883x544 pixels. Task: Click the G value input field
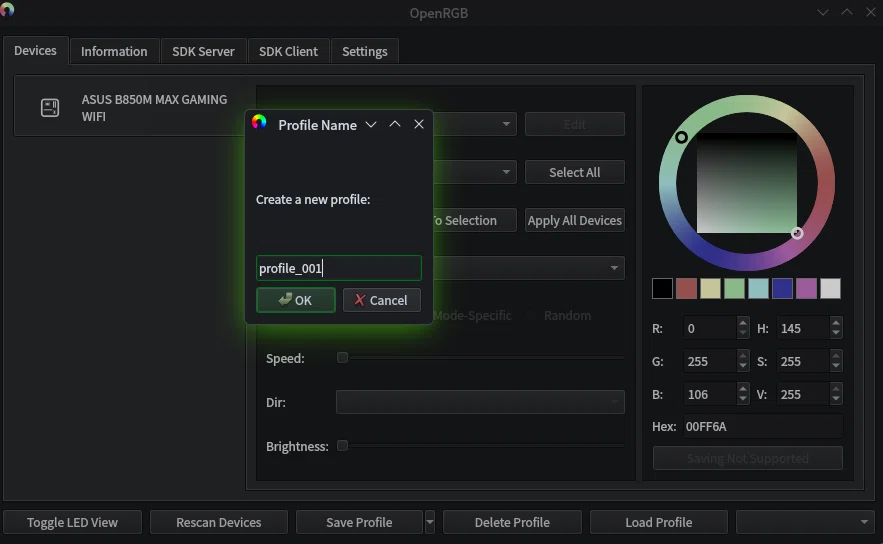click(x=710, y=361)
